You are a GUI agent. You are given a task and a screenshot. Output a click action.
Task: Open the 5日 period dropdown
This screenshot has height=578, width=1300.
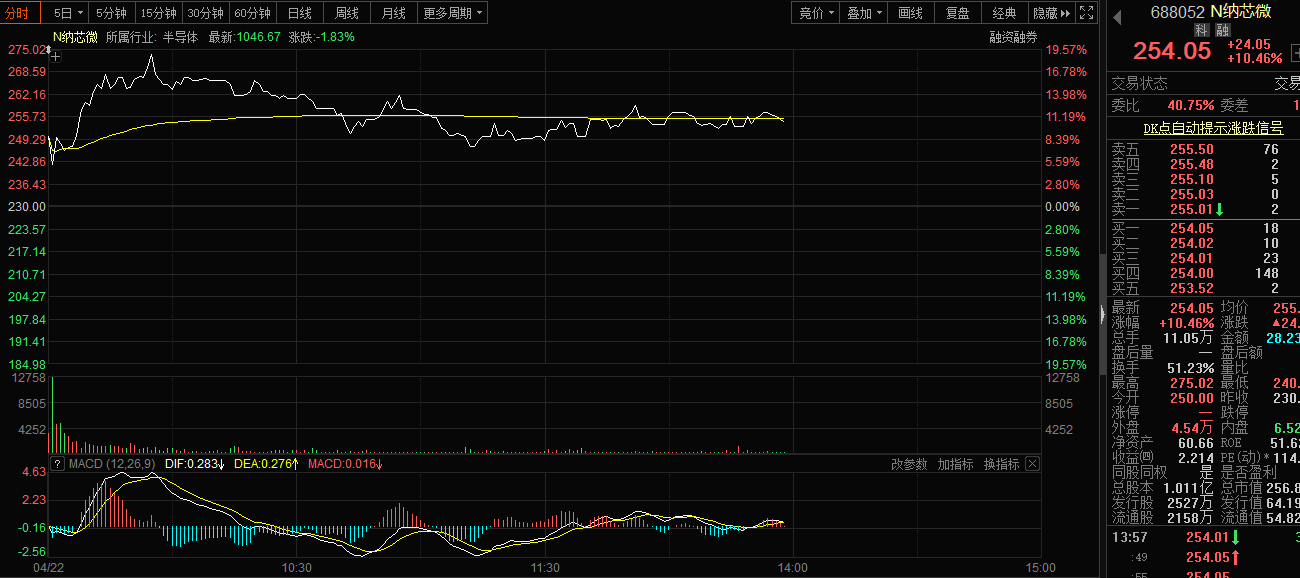(x=67, y=13)
